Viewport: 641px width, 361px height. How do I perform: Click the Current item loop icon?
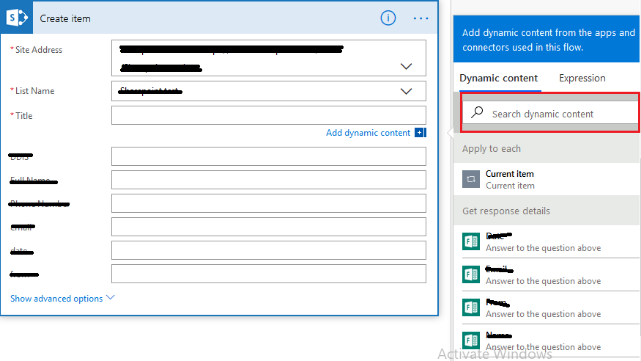pyautogui.click(x=471, y=179)
